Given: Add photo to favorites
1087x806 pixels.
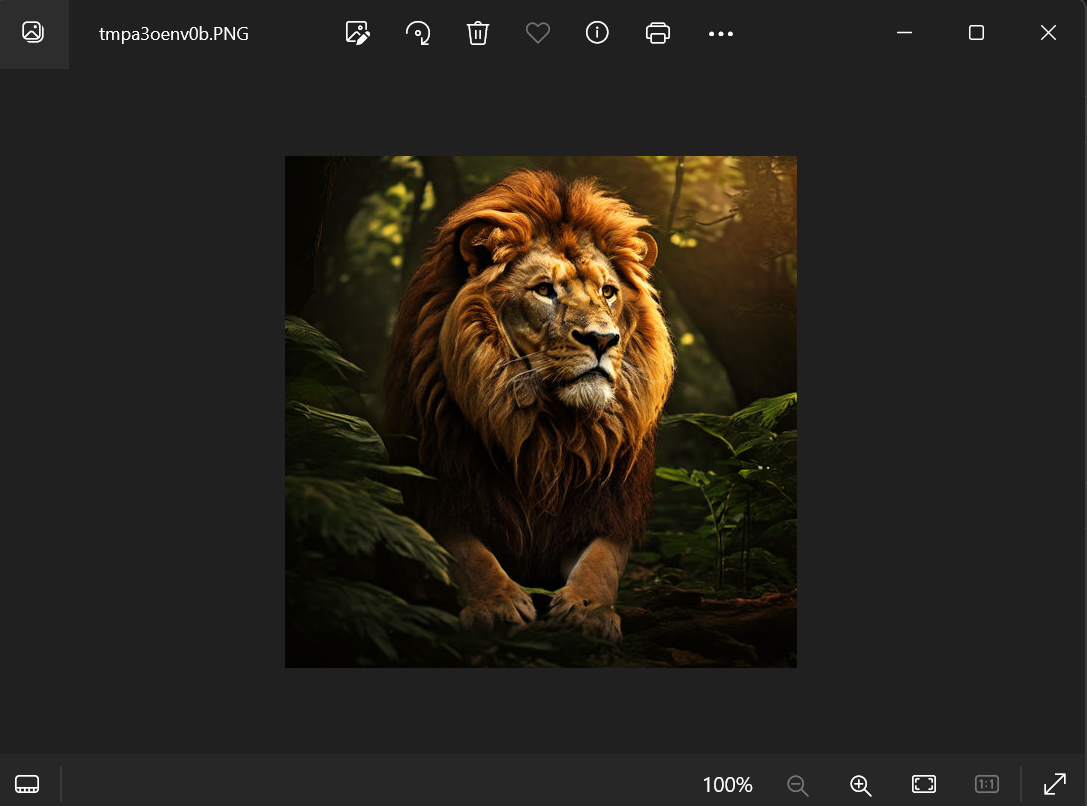Looking at the screenshot, I should click(537, 33).
